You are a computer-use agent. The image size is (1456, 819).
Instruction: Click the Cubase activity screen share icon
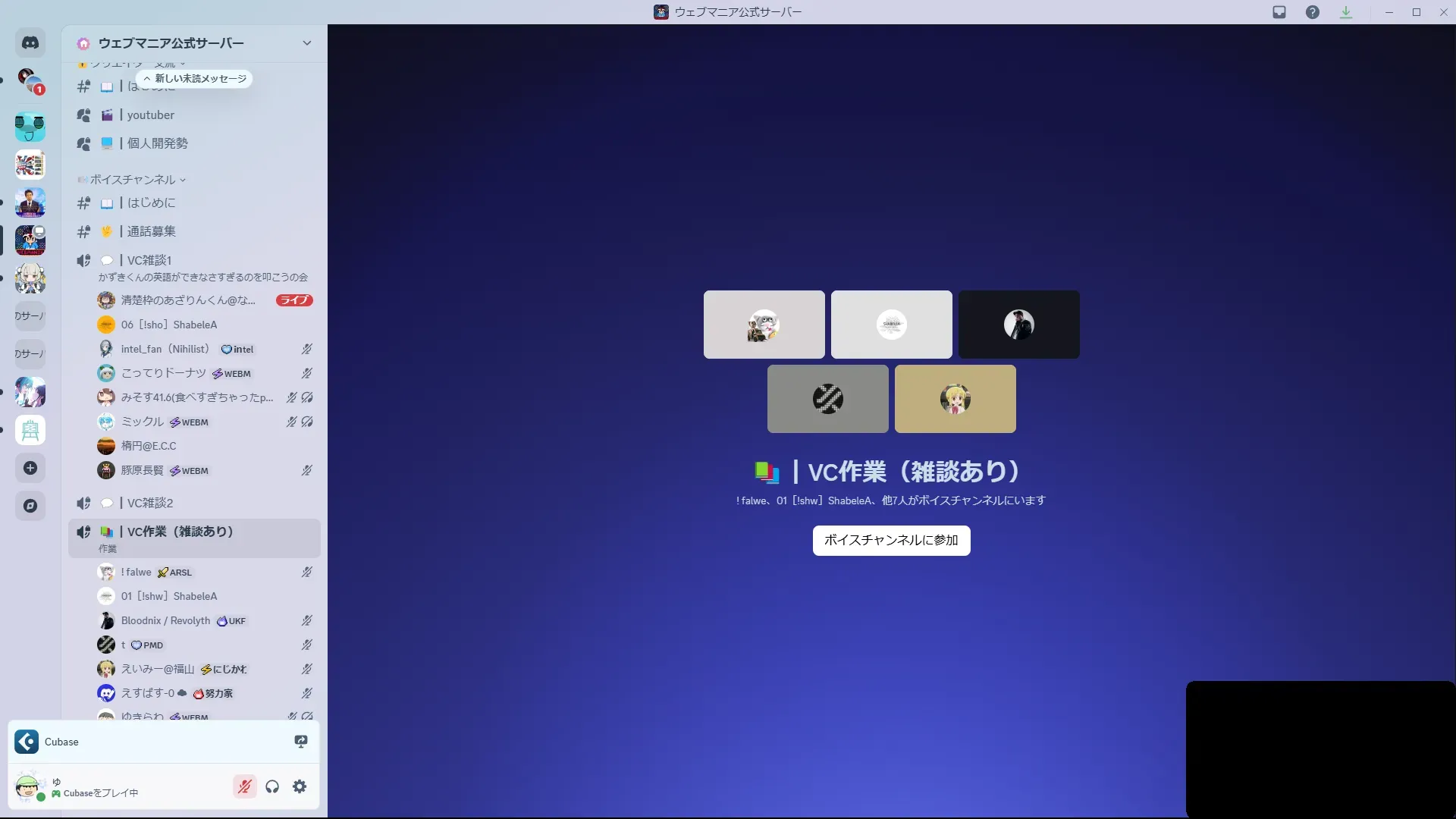[301, 742]
